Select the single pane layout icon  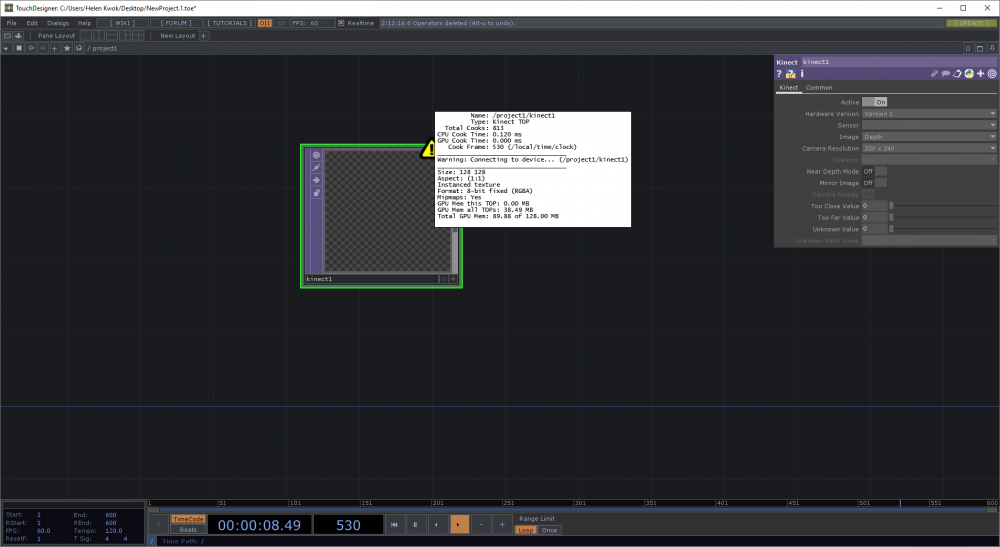[85, 36]
